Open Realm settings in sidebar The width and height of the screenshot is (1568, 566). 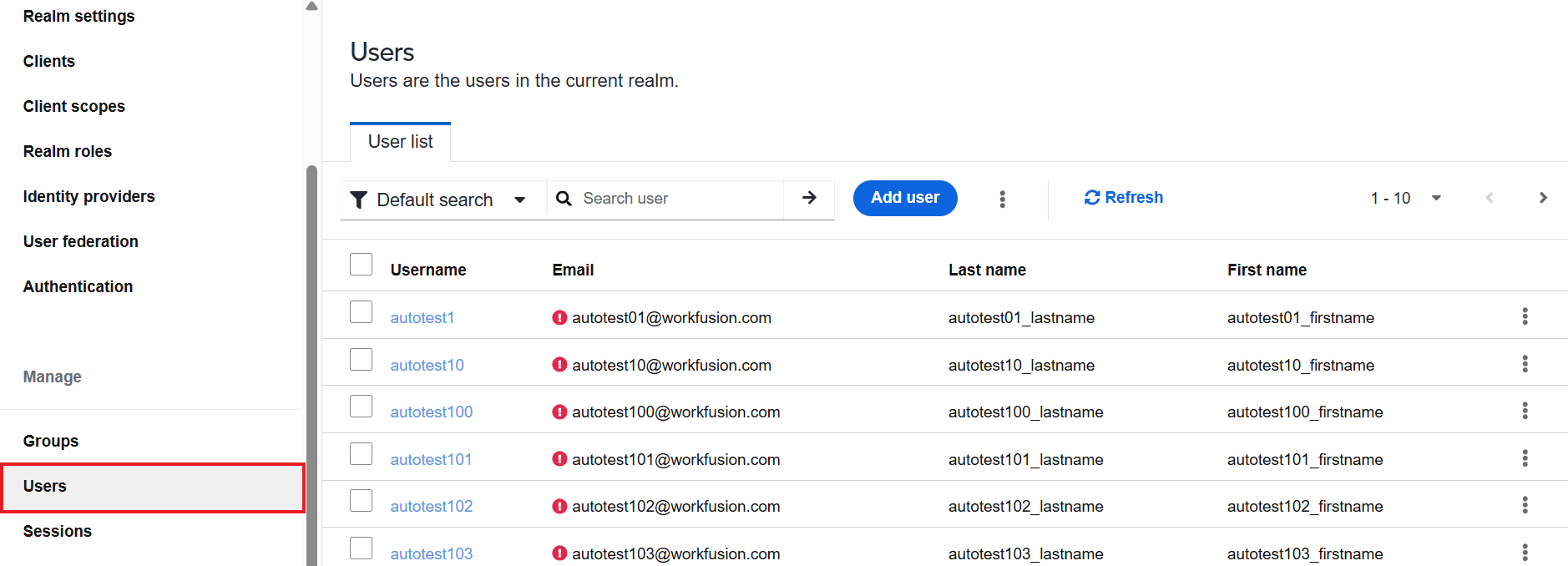pos(78,16)
